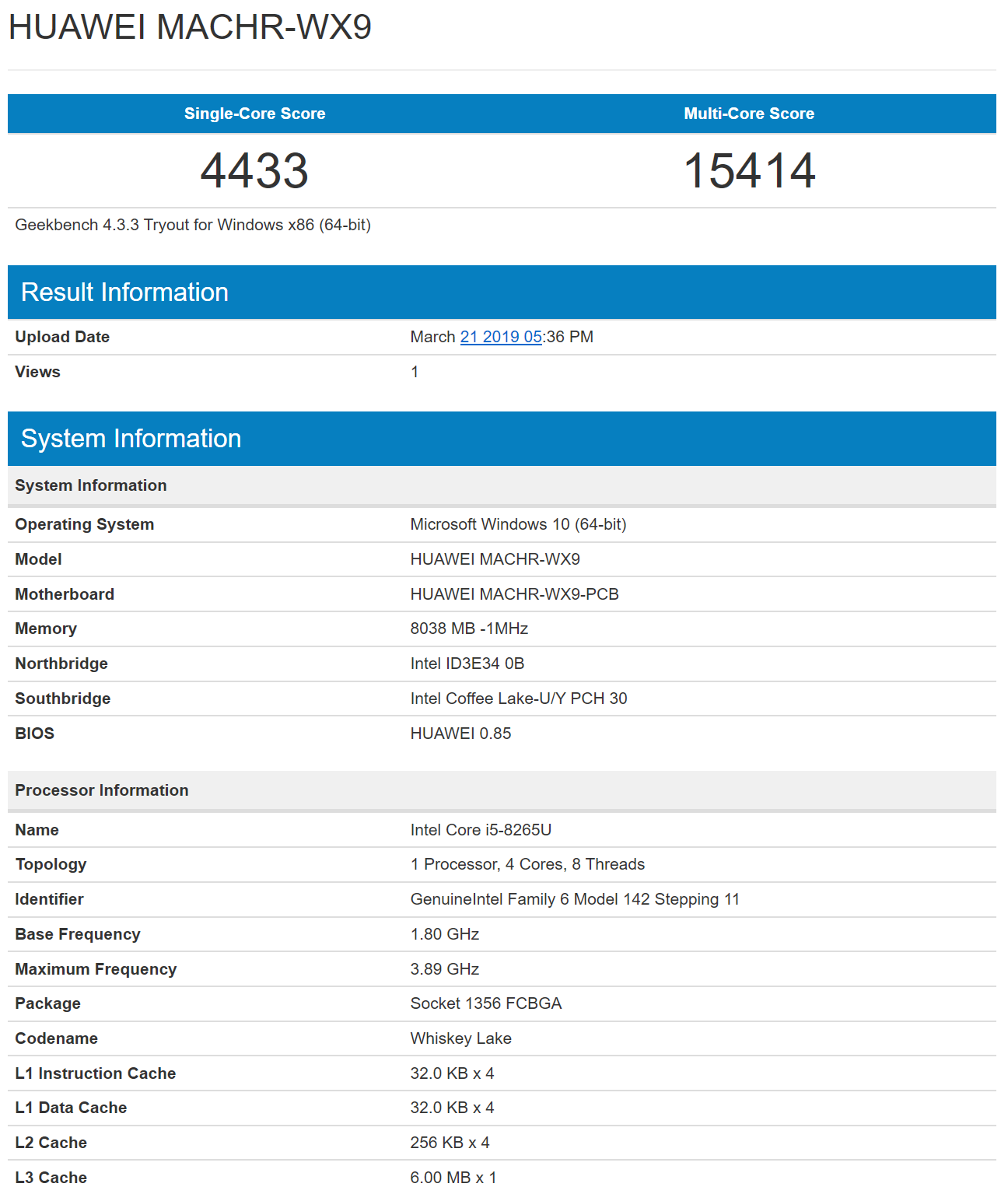The width and height of the screenshot is (1008, 1194).
Task: Click the BIOS row label
Action: (x=35, y=734)
